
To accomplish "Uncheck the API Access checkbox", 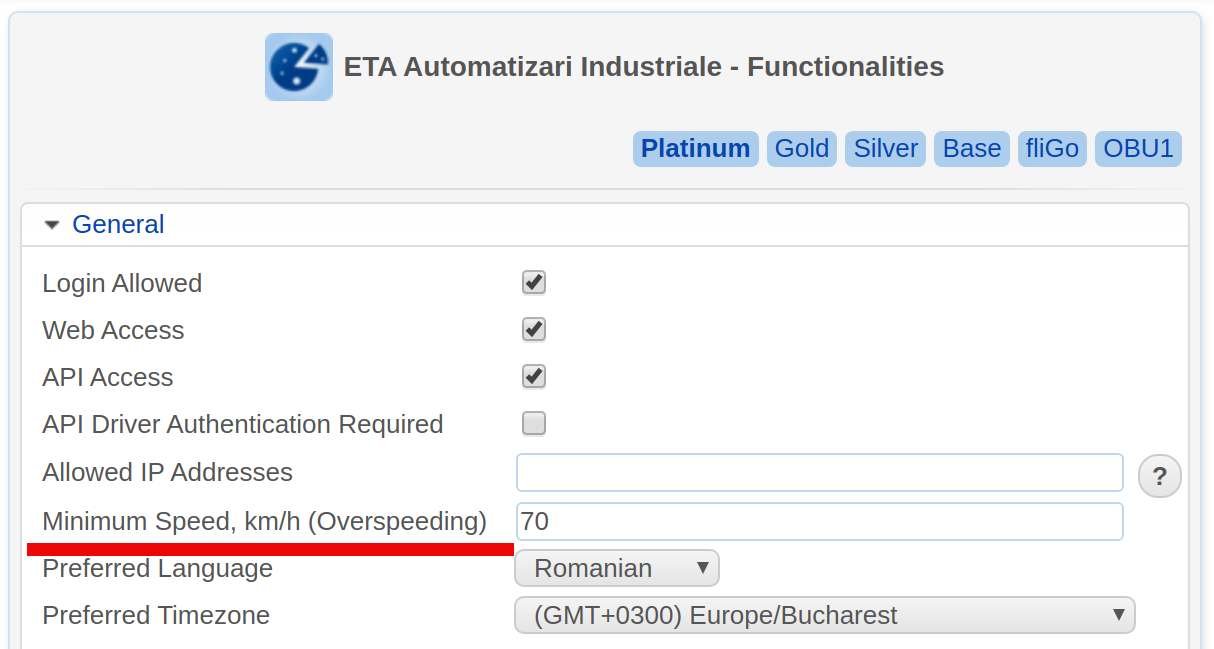I will (x=533, y=376).
